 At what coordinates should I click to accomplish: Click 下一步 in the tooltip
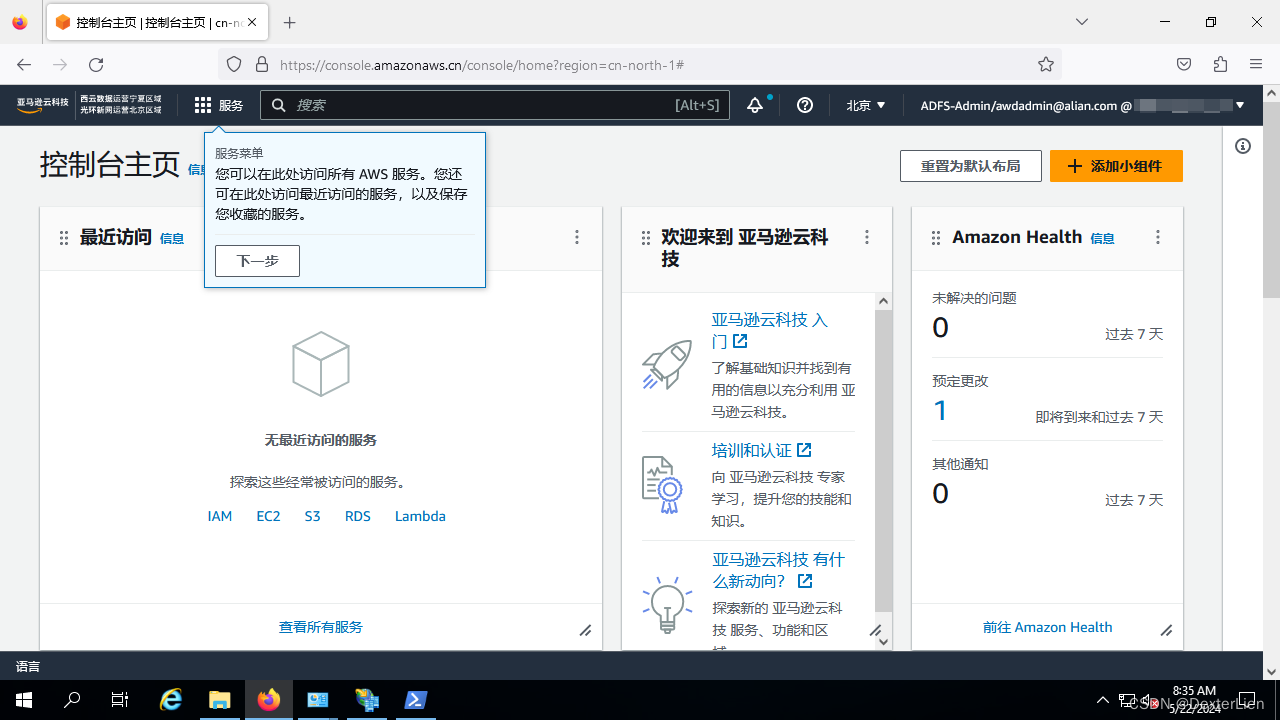coord(257,261)
